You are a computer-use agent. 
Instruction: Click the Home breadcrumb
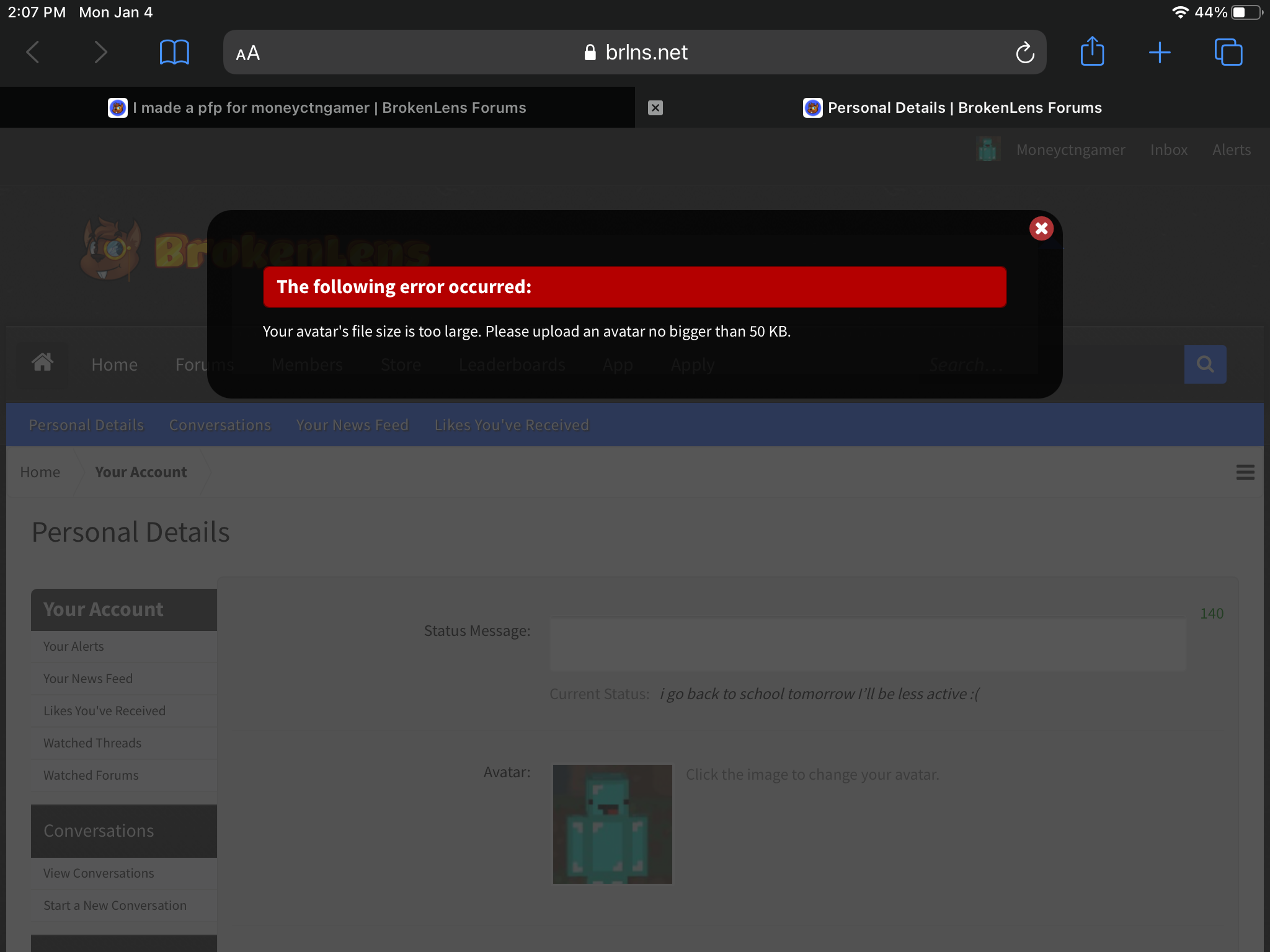coord(40,472)
